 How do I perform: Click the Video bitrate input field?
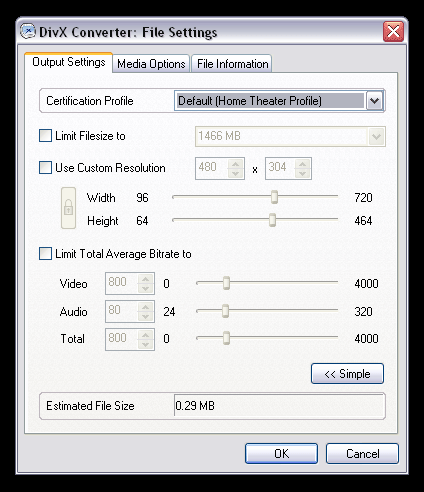tap(122, 283)
